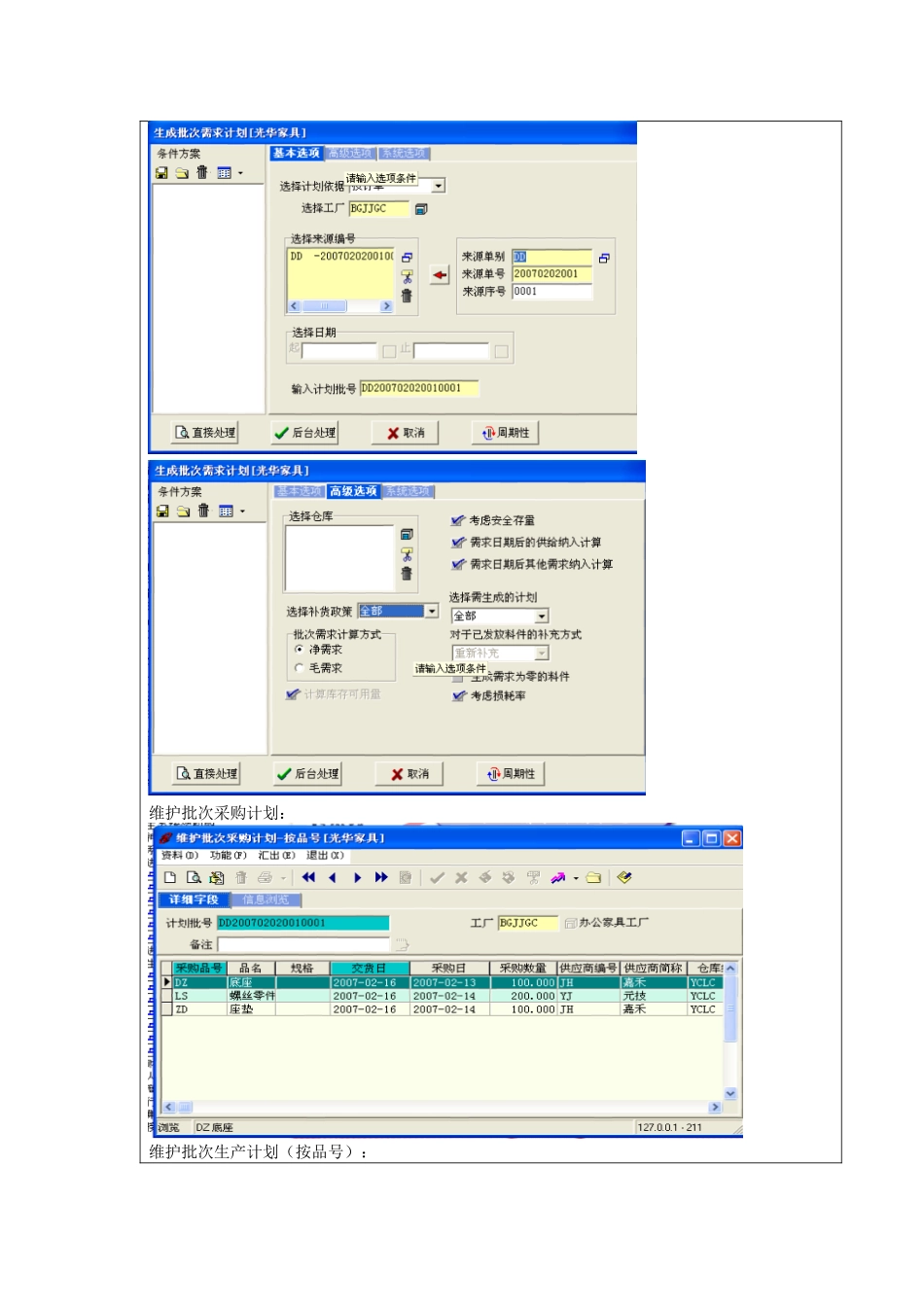924x1307 pixels.
Task: Toggle the 考虑安全存量 checkbox
Action: pos(458,521)
